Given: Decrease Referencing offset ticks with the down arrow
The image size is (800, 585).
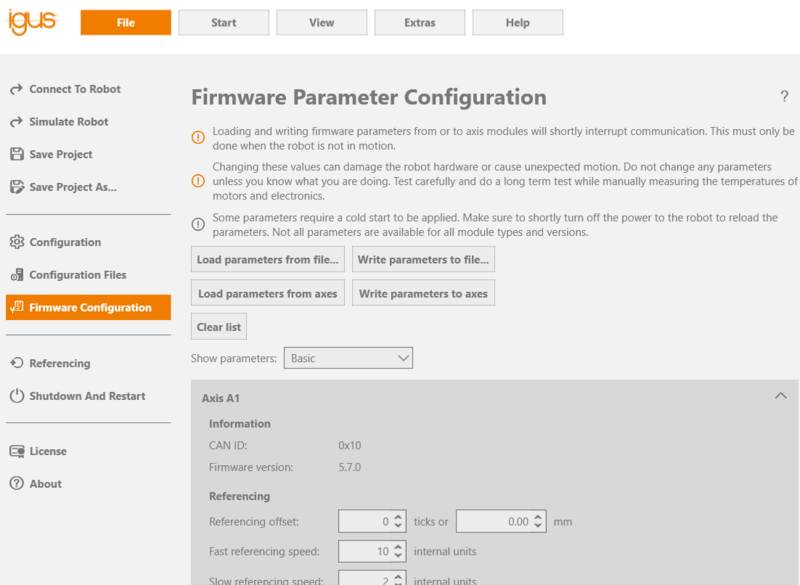Looking at the screenshot, I should [398, 526].
